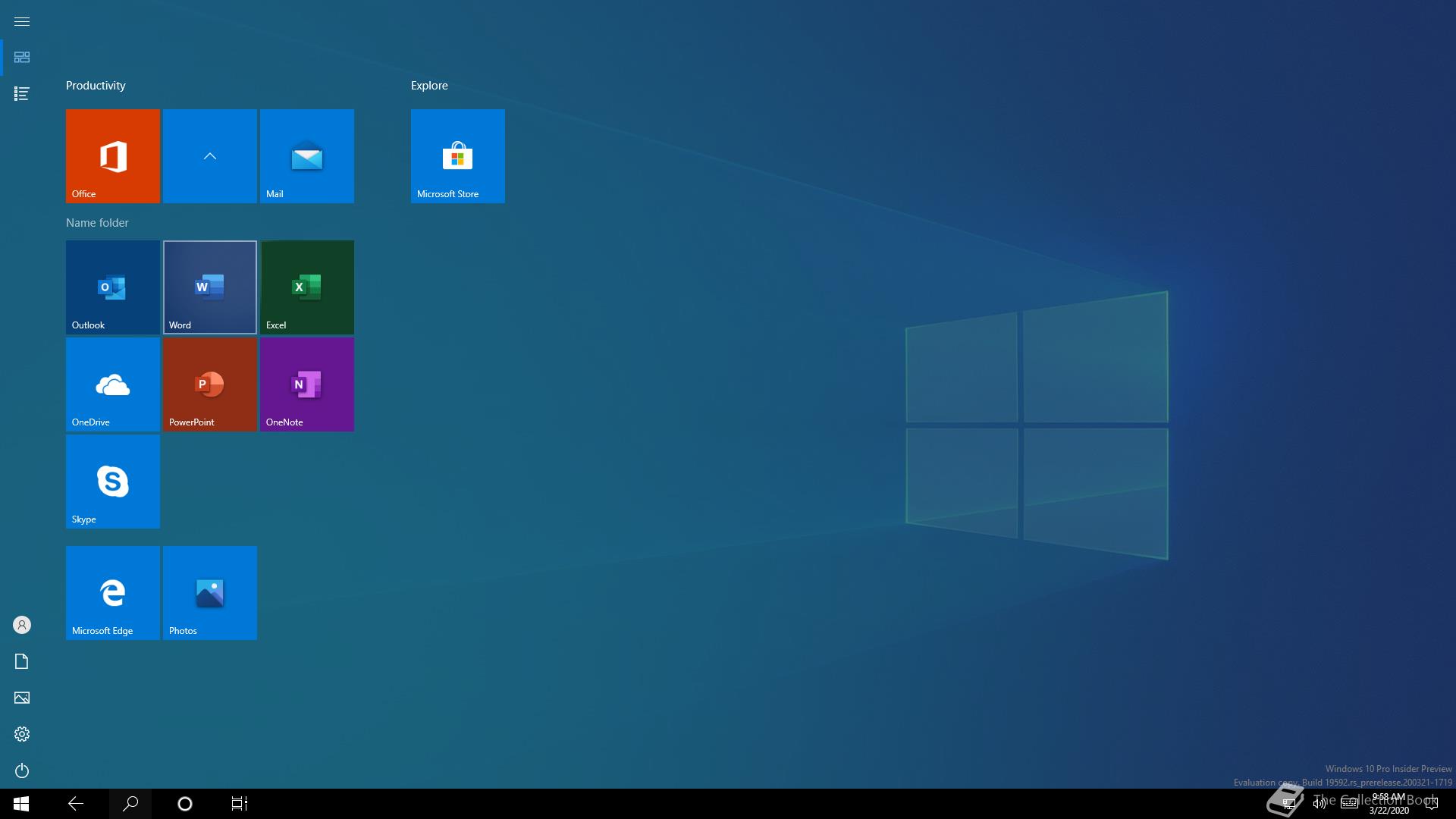The width and height of the screenshot is (1456, 819).
Task: Open the Action Center notifications
Action: [1432, 804]
